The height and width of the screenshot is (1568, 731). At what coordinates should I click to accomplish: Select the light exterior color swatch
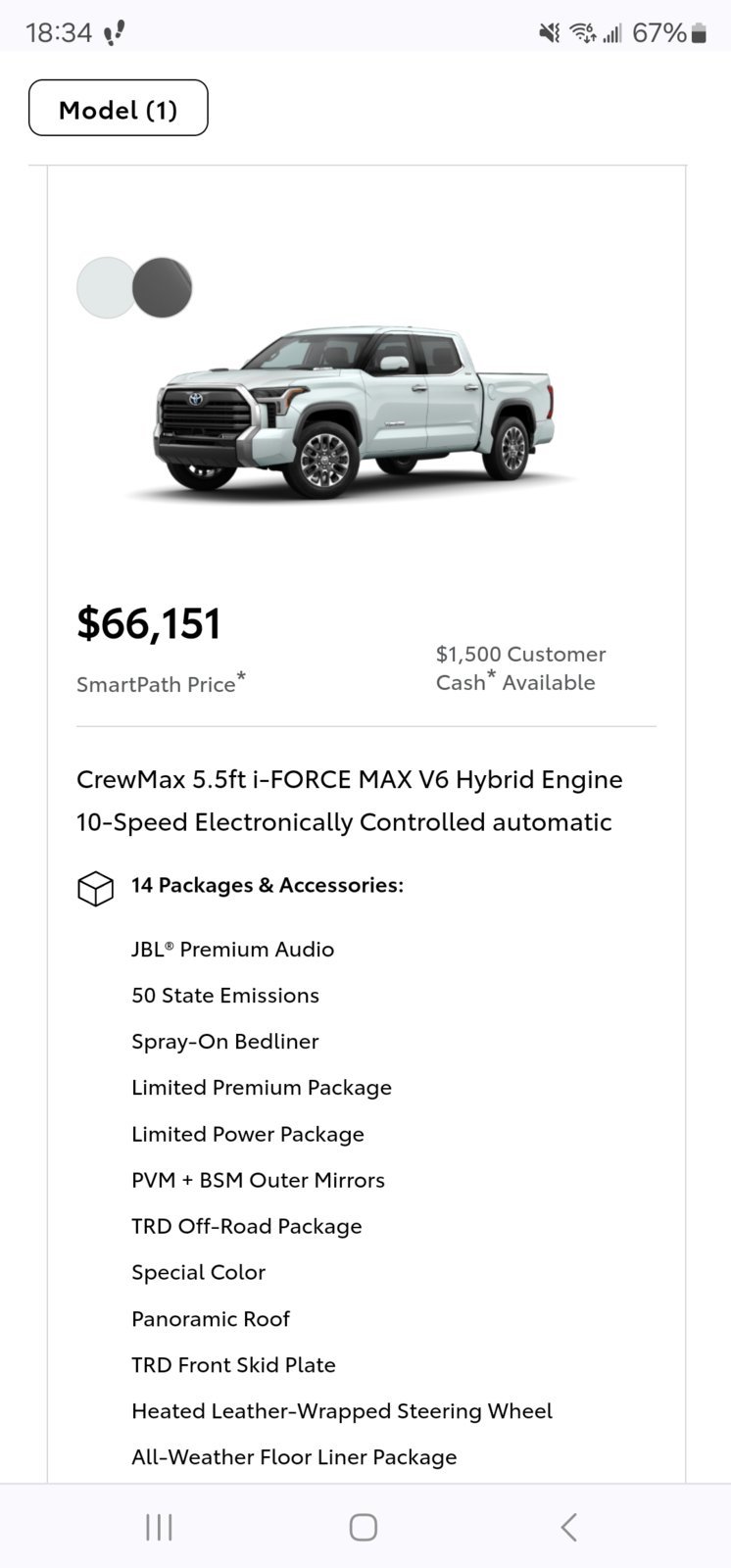click(106, 287)
